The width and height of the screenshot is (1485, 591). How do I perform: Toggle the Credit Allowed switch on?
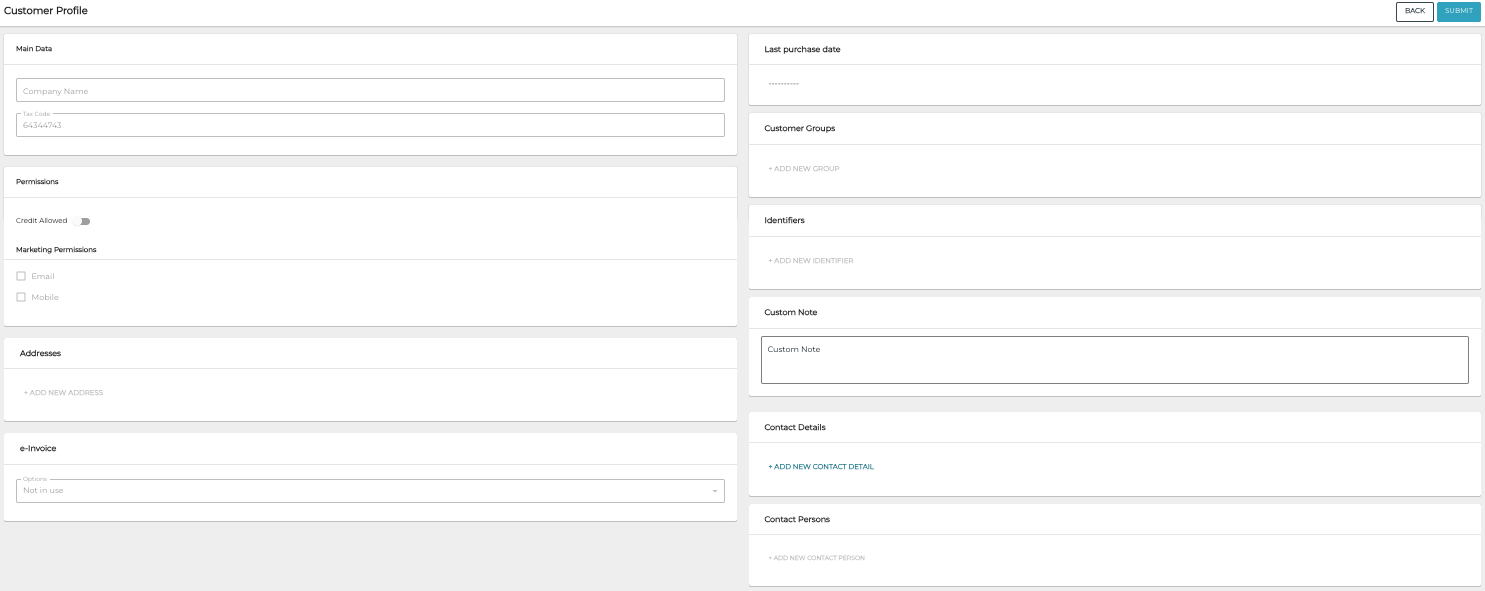pos(84,221)
